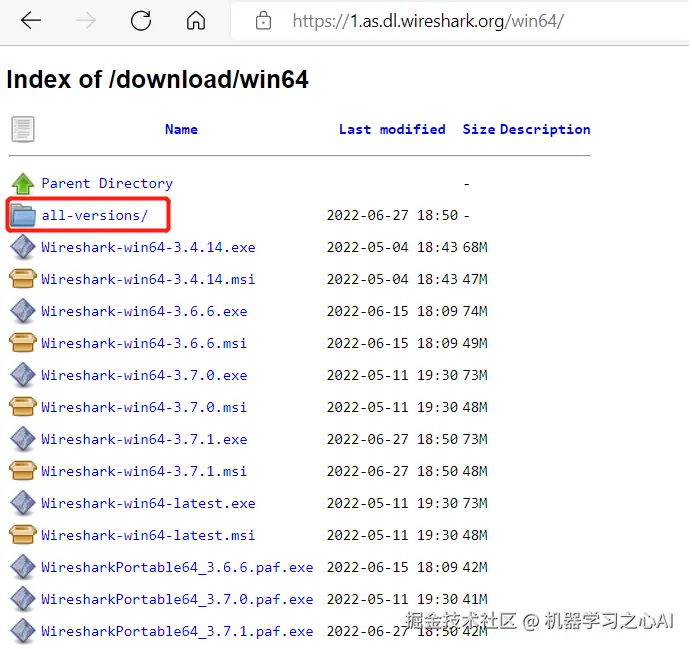Screen dimensions: 692x649
Task: Click the browser forward arrow
Action: [x=86, y=20]
